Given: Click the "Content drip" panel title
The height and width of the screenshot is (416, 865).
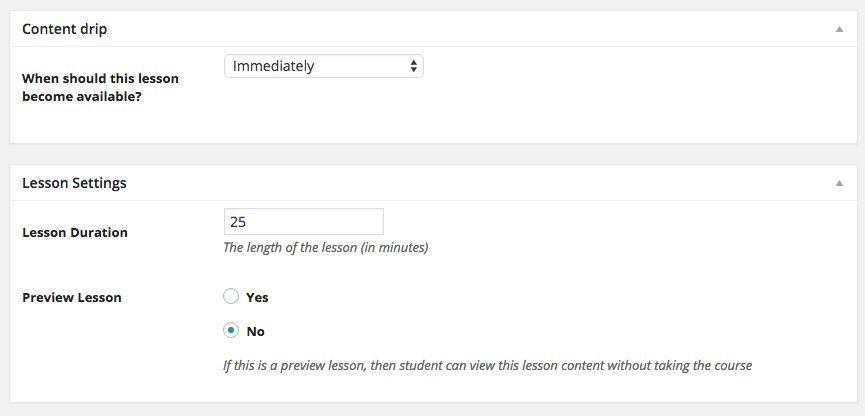Looking at the screenshot, I should [x=65, y=29].
